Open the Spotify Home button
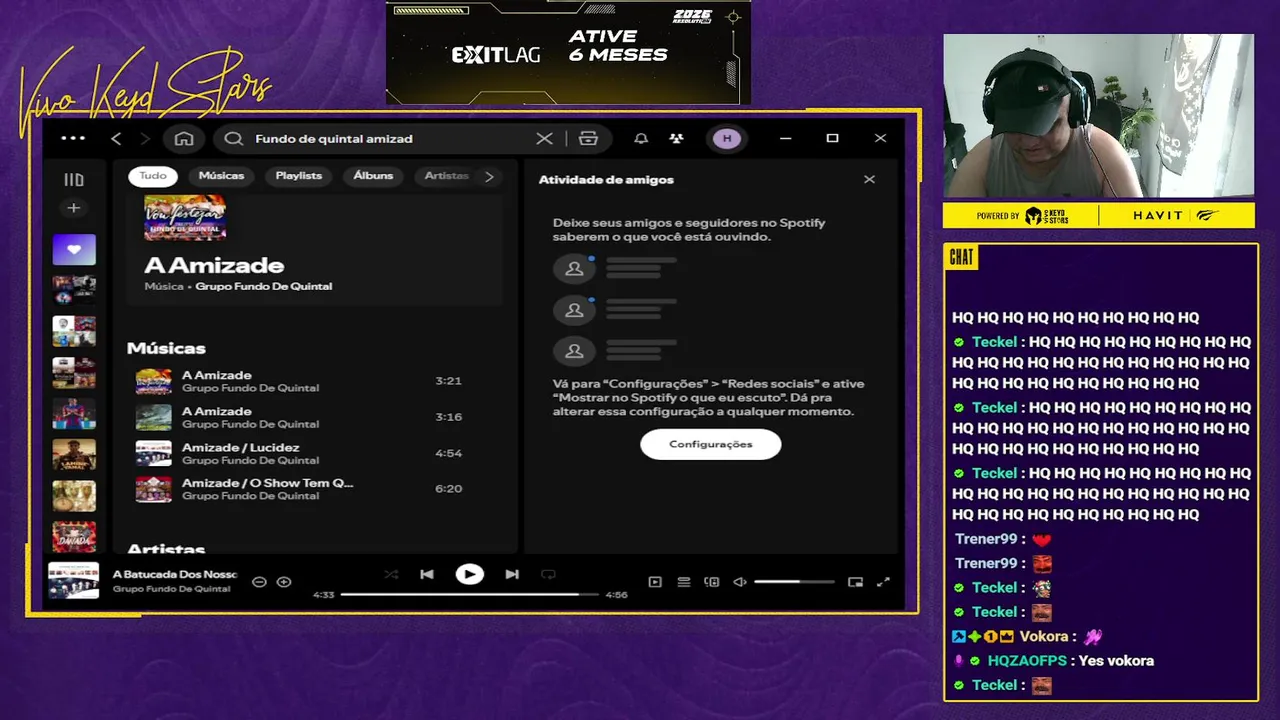The width and height of the screenshot is (1280, 720). point(184,138)
